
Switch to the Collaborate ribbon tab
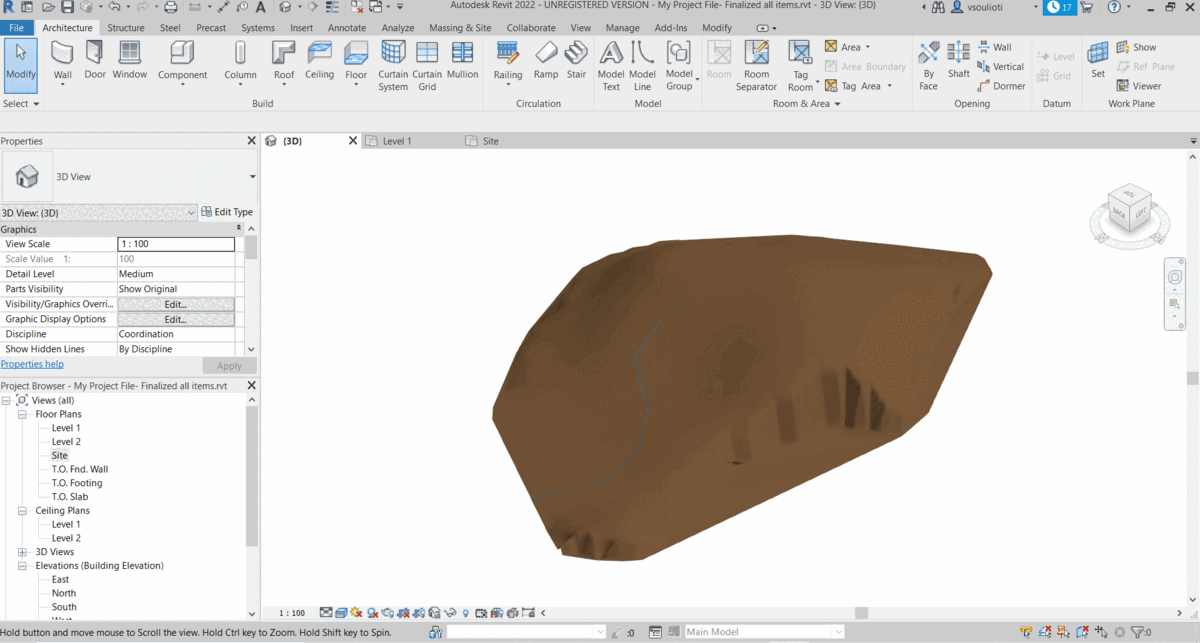[531, 28]
